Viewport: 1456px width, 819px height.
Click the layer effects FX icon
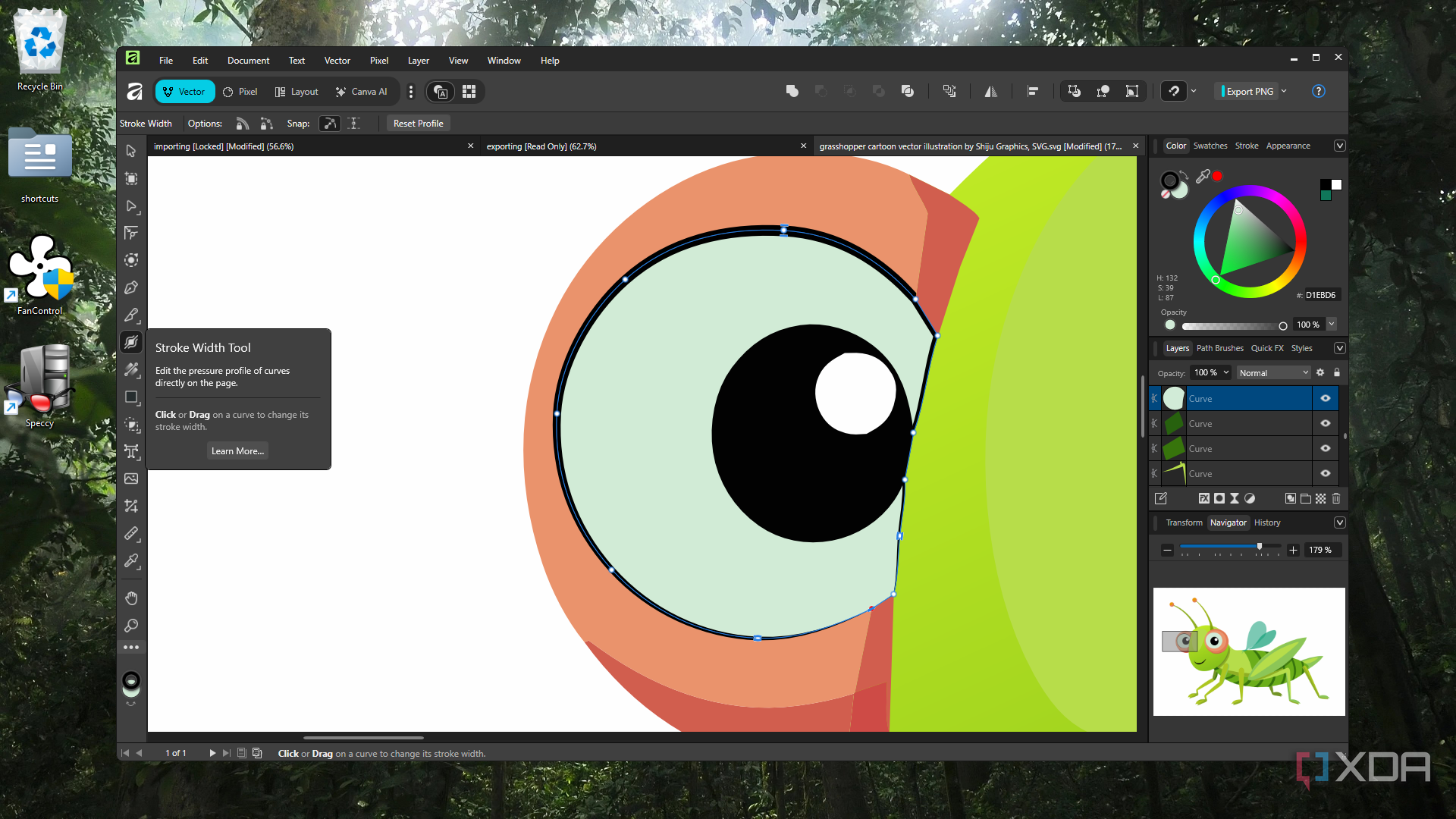[1203, 498]
